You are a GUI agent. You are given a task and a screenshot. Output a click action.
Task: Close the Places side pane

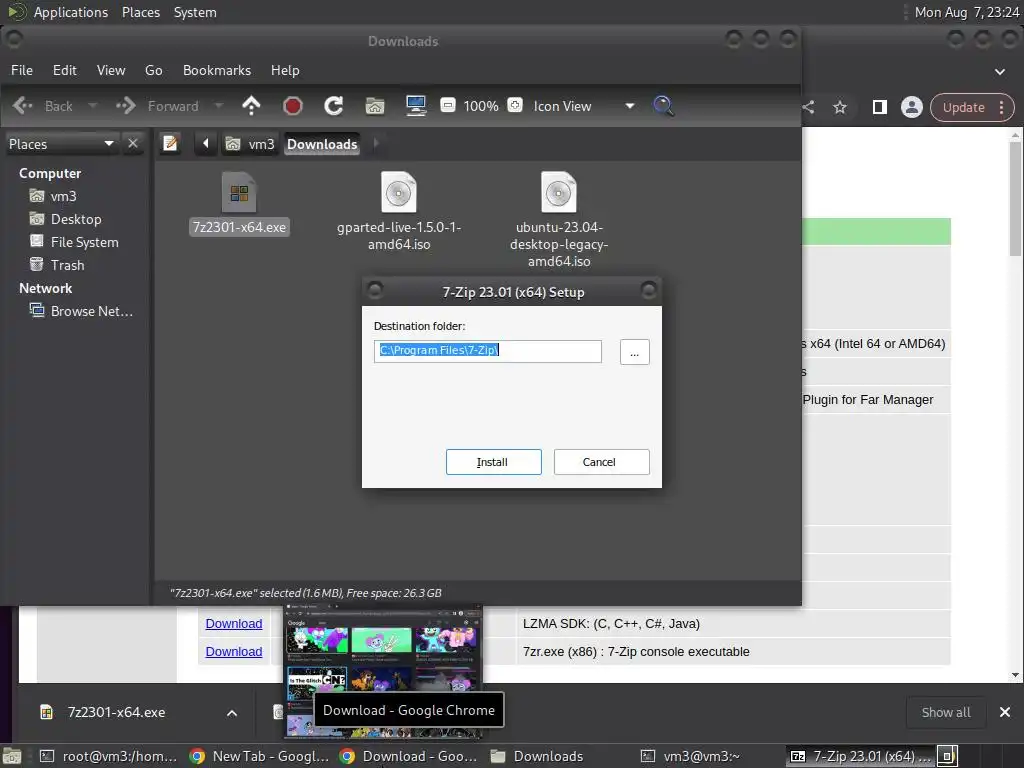pyautogui.click(x=133, y=143)
